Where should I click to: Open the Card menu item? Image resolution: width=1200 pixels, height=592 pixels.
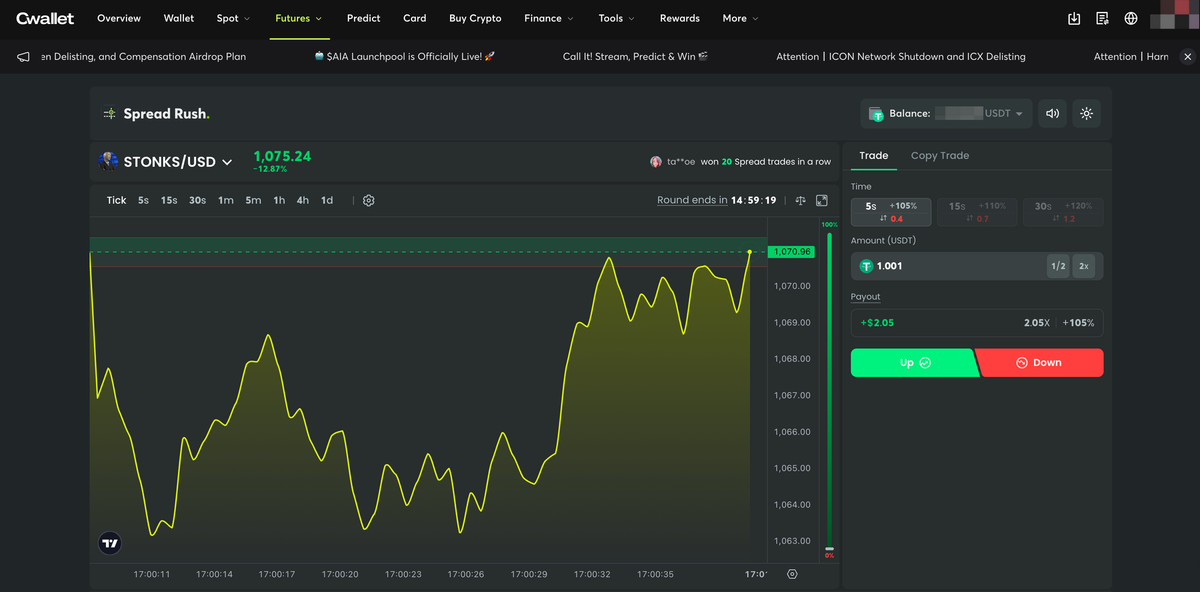click(415, 18)
